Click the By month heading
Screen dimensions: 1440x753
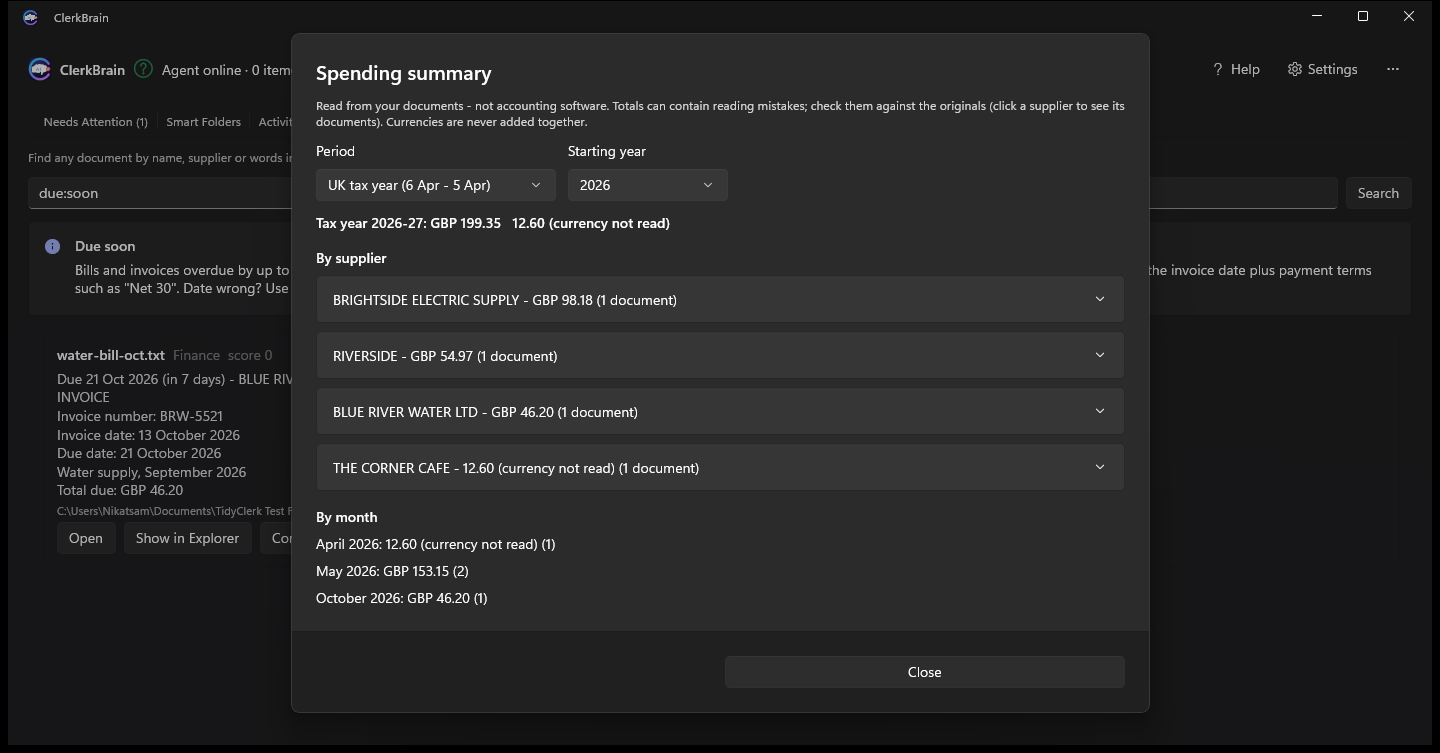click(347, 517)
